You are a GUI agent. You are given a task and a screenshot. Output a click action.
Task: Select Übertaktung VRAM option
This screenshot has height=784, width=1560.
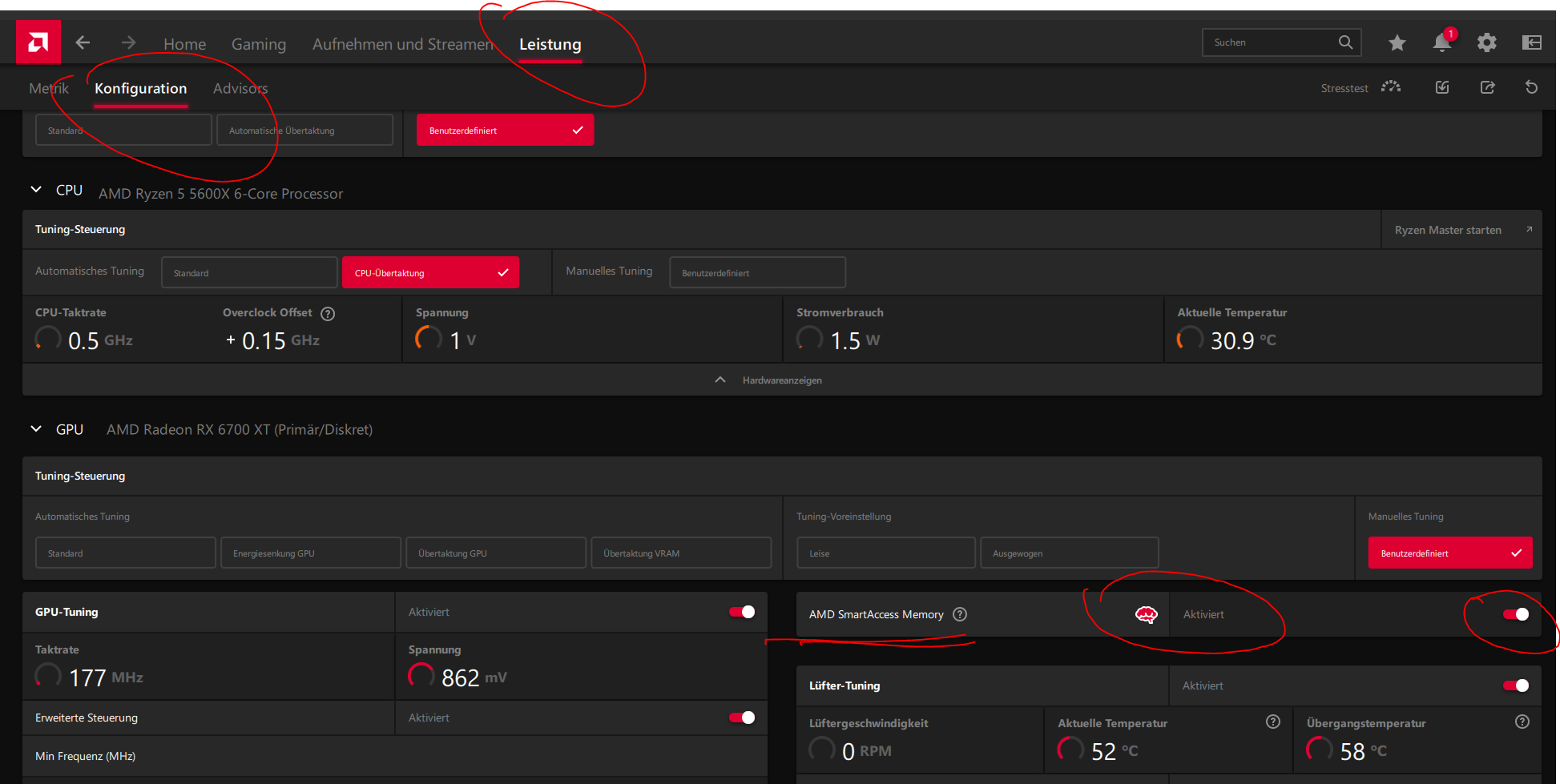[681, 553]
